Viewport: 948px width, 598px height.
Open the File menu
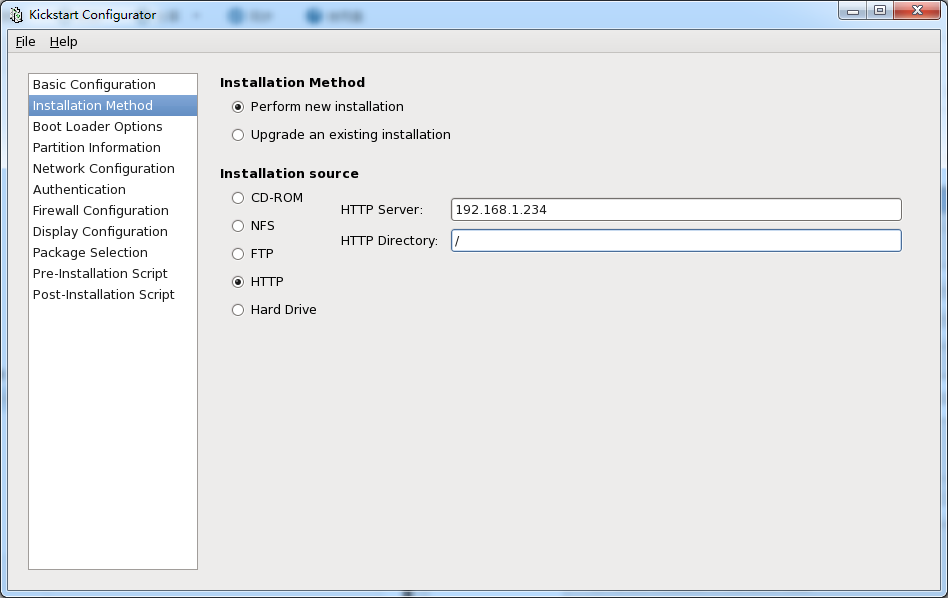click(x=25, y=42)
